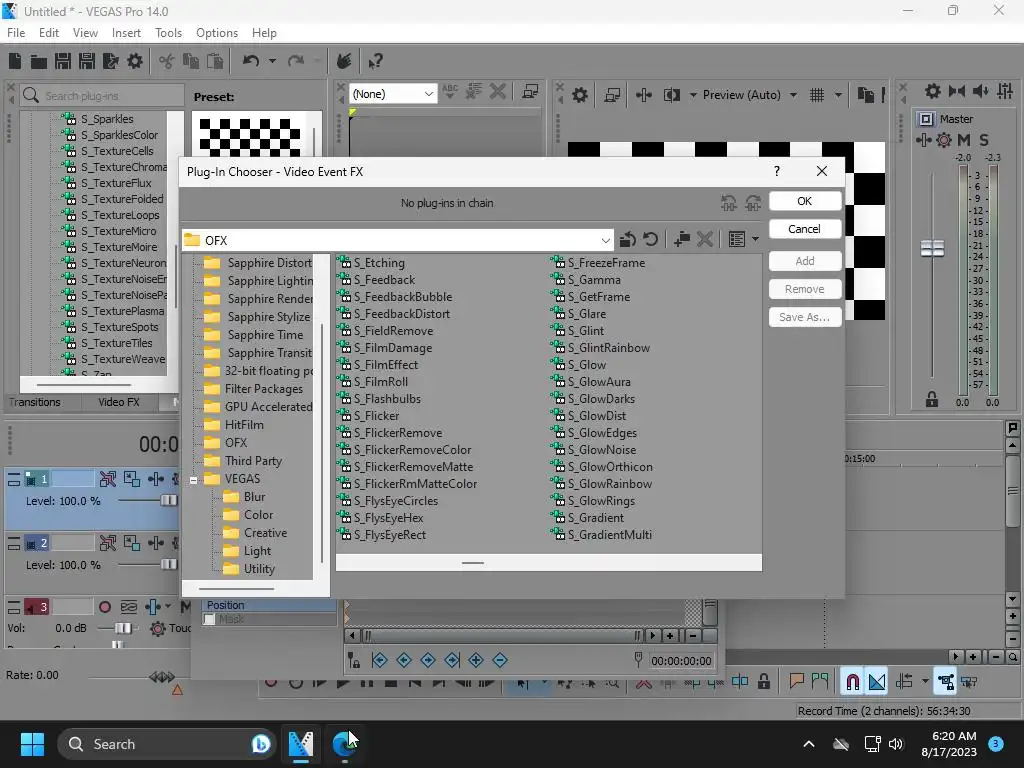This screenshot has height=768, width=1024.
Task: Click the Split screen view icon in preview
Action: 671,95
